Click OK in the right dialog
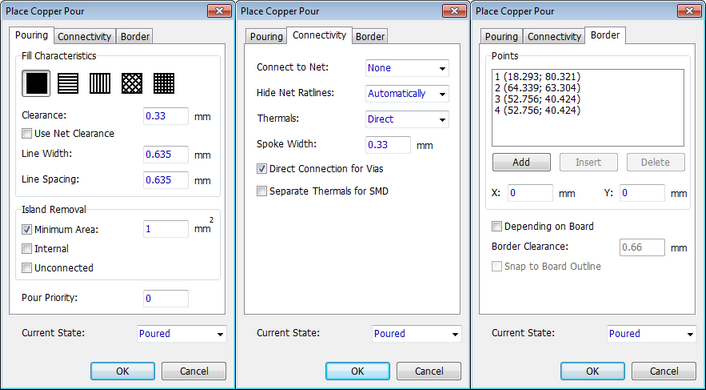The width and height of the screenshot is (706, 390). point(593,371)
